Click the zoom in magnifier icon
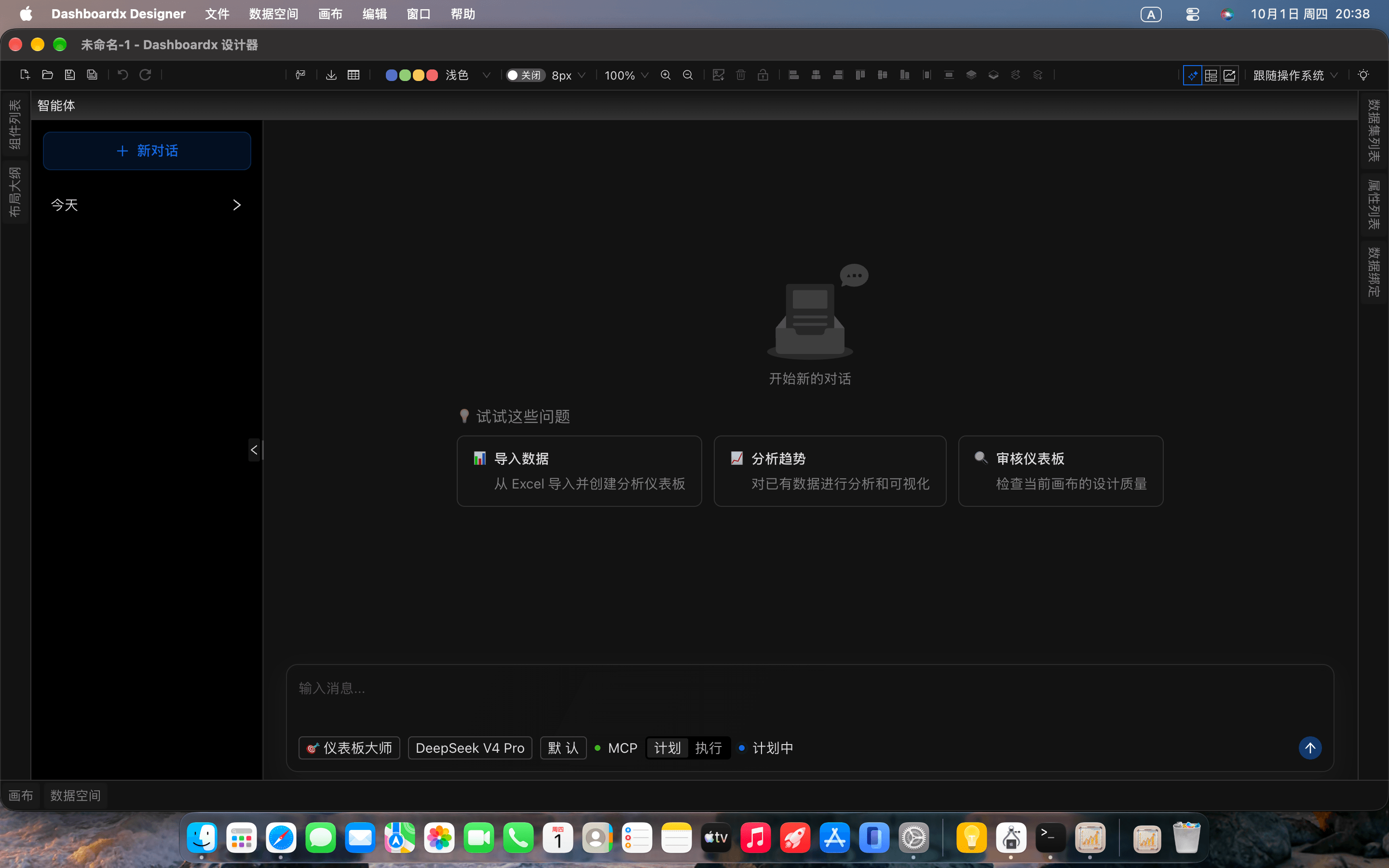 click(666, 75)
